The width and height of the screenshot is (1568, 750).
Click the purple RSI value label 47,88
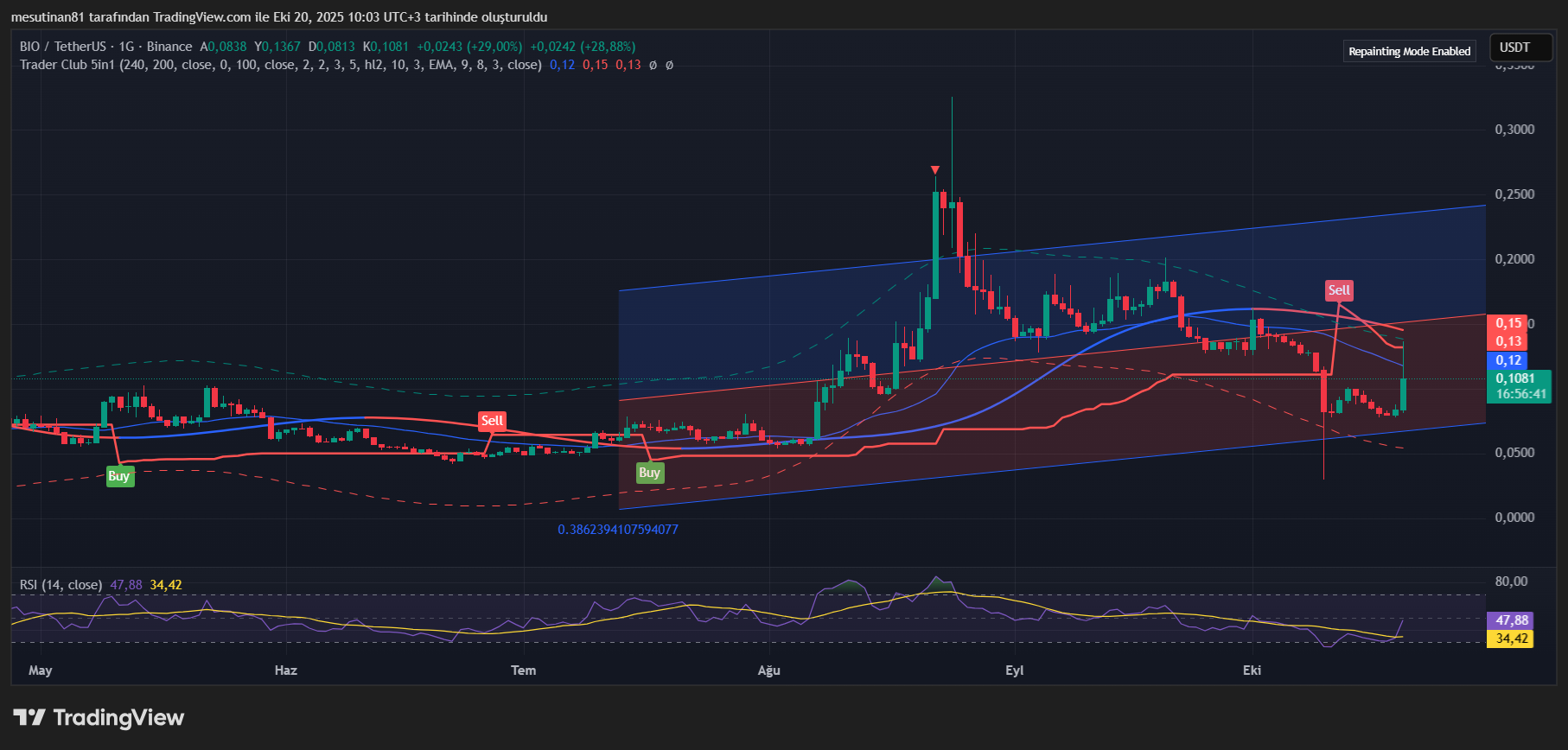point(1511,620)
